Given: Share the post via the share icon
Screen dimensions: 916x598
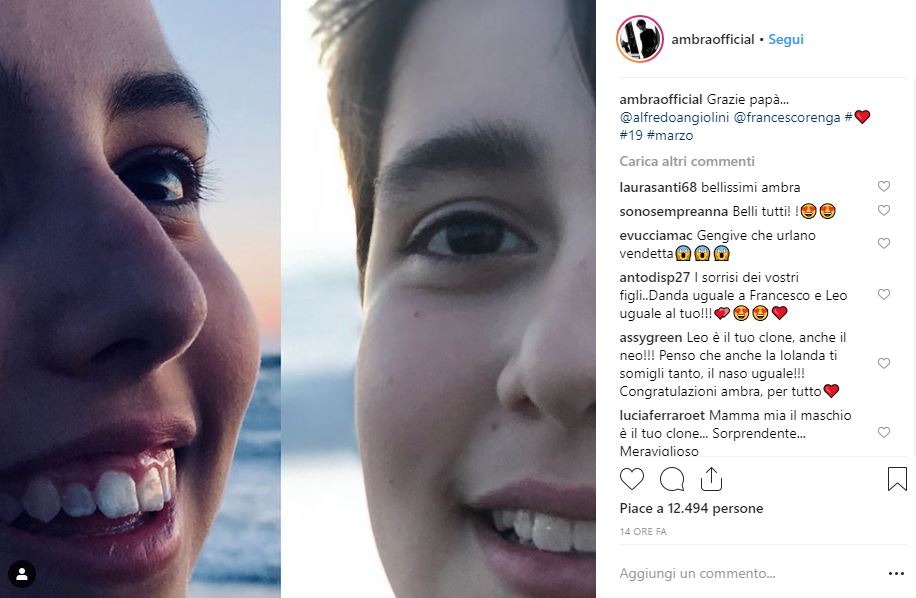Looking at the screenshot, I should (x=711, y=479).
